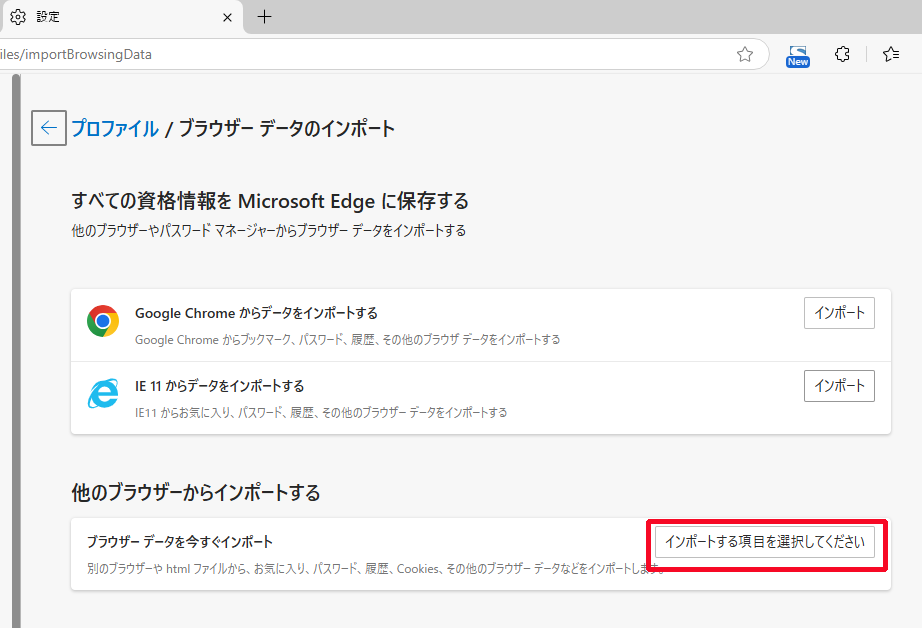922x628 pixels.
Task: Click ブラウザー データを今すぐインポート text
Action: click(x=180, y=542)
